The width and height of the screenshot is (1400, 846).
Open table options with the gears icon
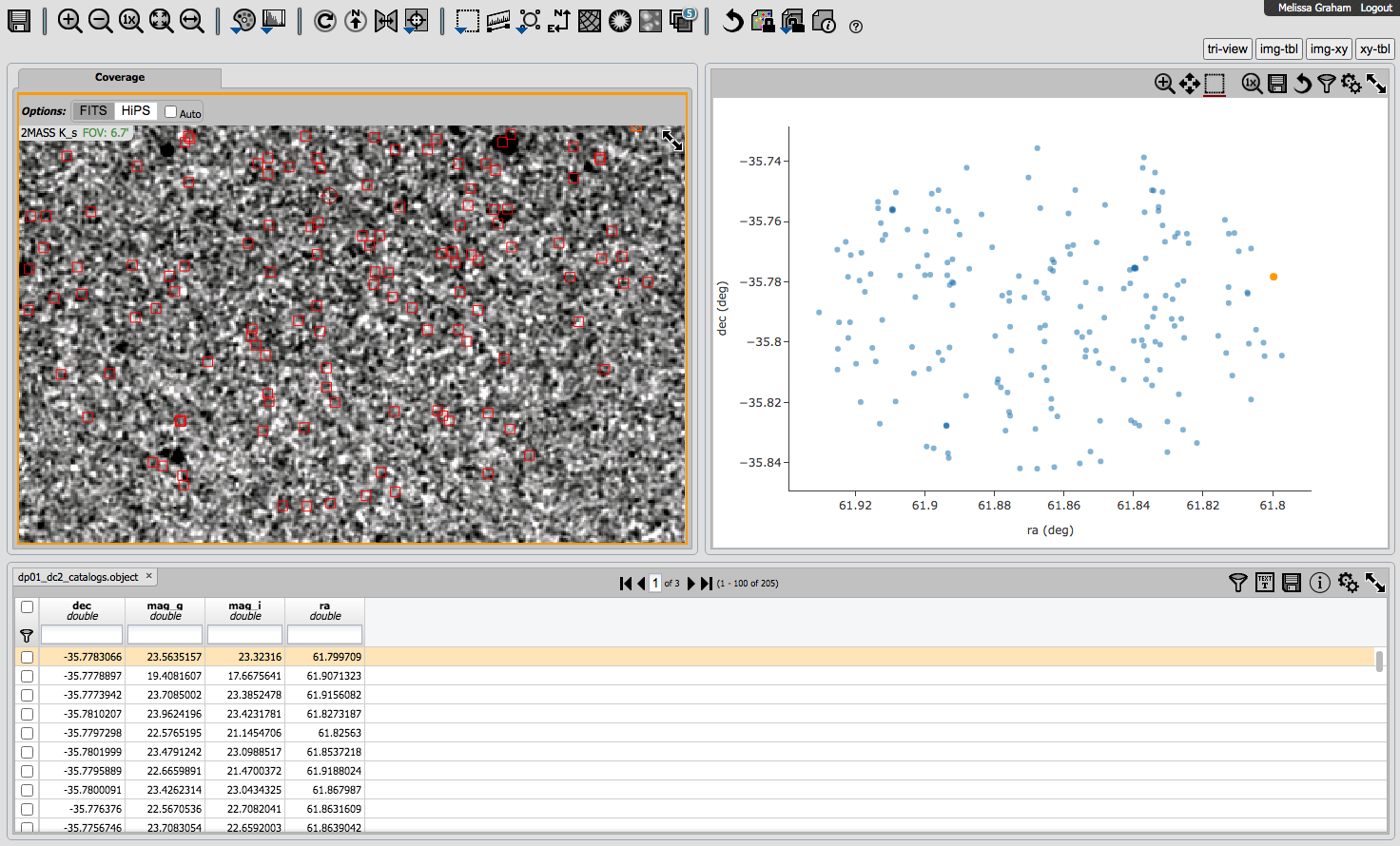pos(1349,583)
